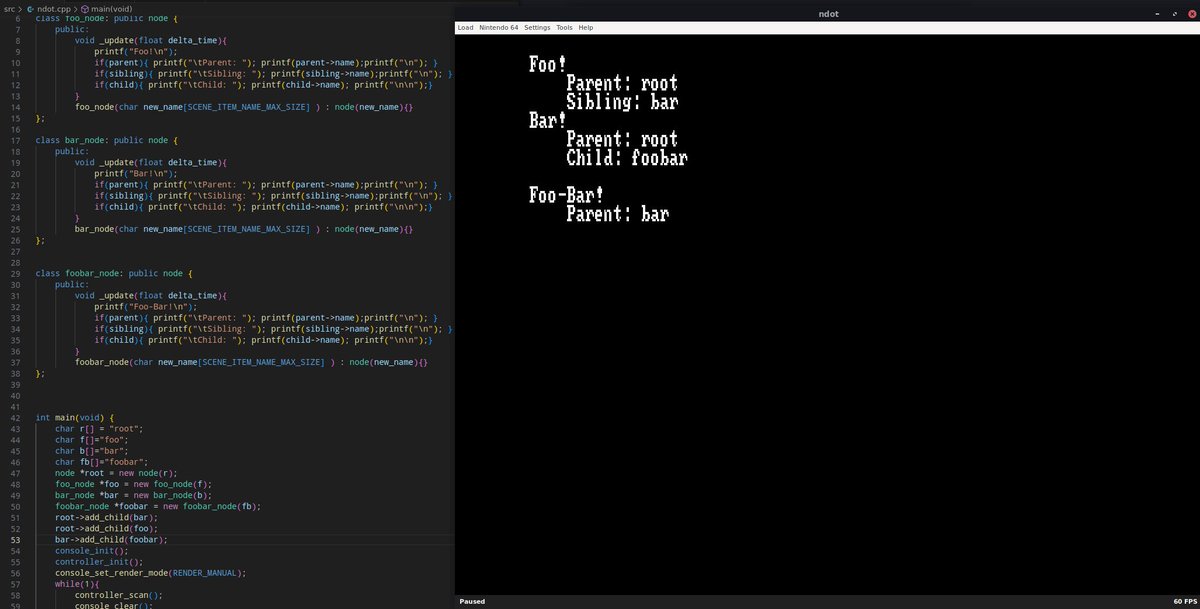Click the "Bar!" output line in emulator
This screenshot has height=609, width=1200.
(547, 121)
